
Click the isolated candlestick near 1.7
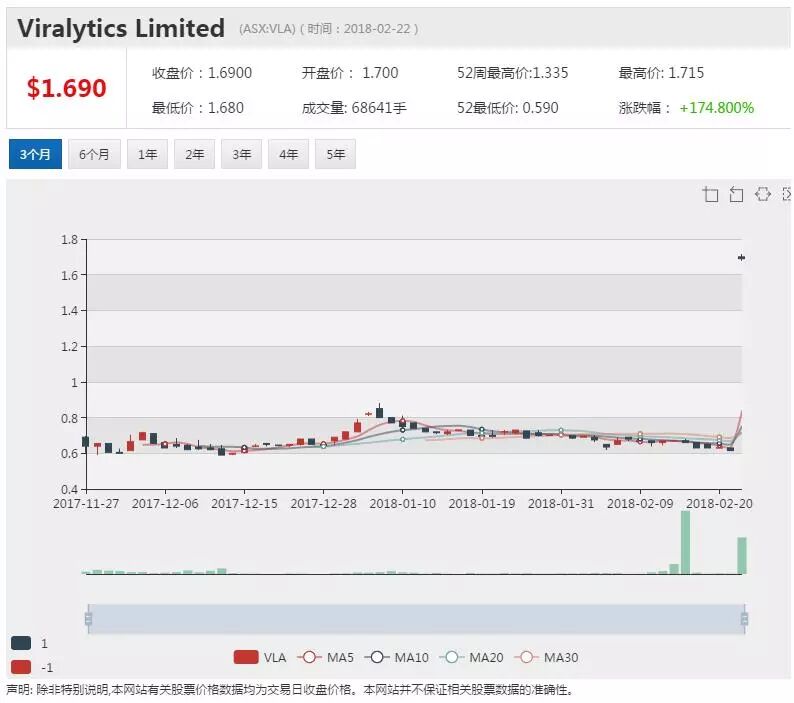(x=741, y=258)
